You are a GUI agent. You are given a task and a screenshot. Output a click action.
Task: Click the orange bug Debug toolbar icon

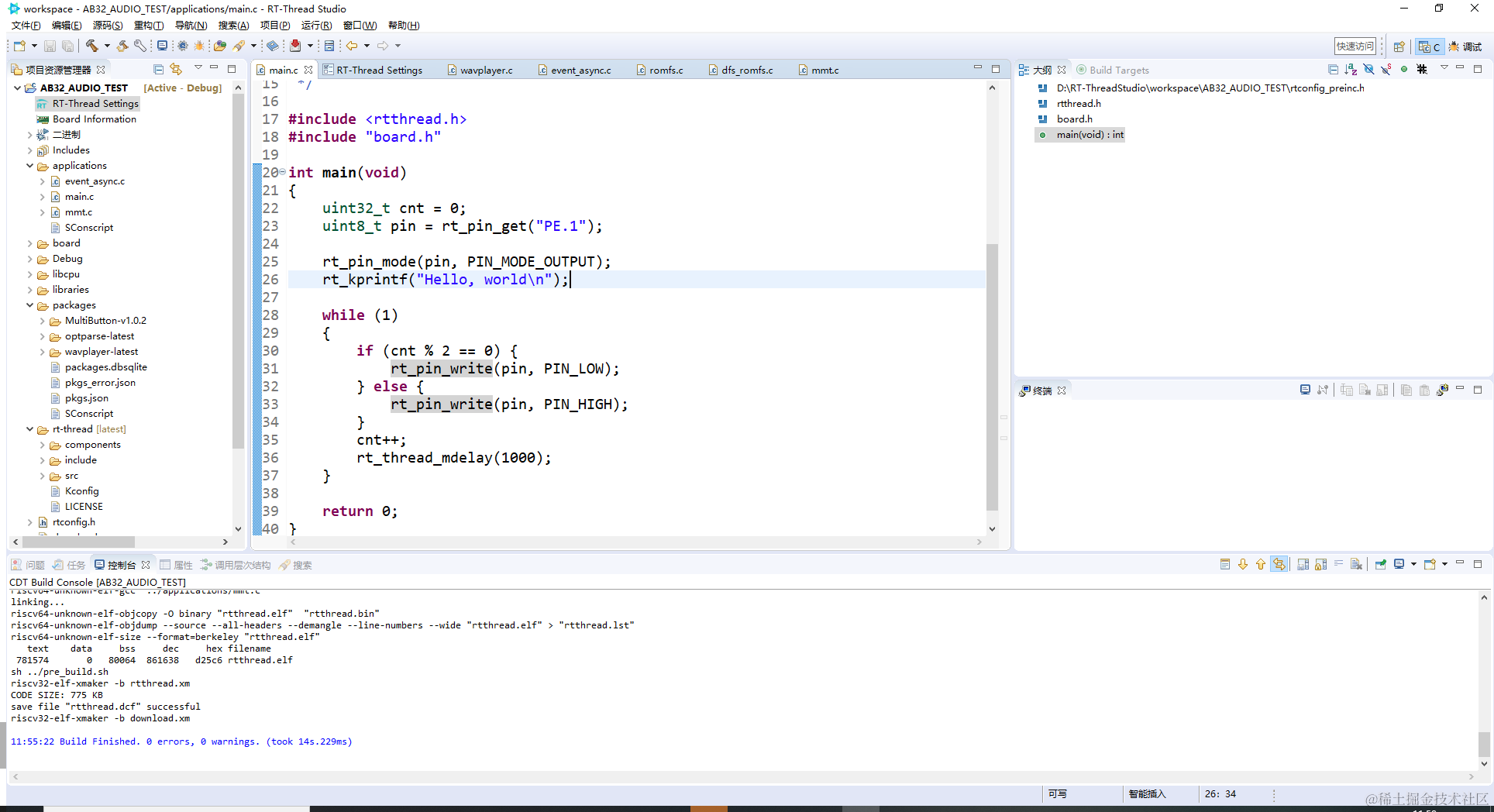click(199, 46)
